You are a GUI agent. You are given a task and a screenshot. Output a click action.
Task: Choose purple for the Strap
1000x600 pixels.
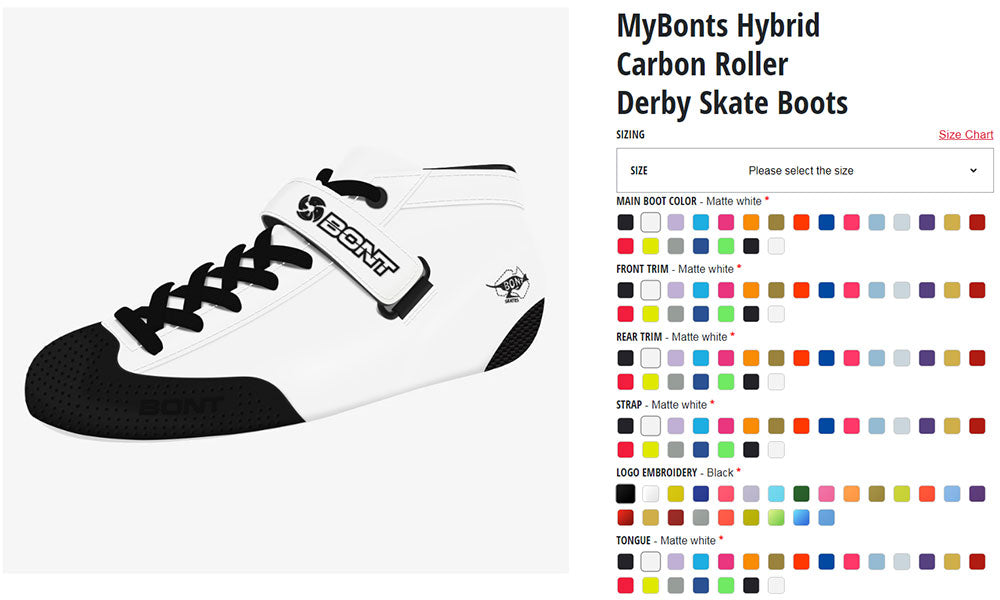926,426
